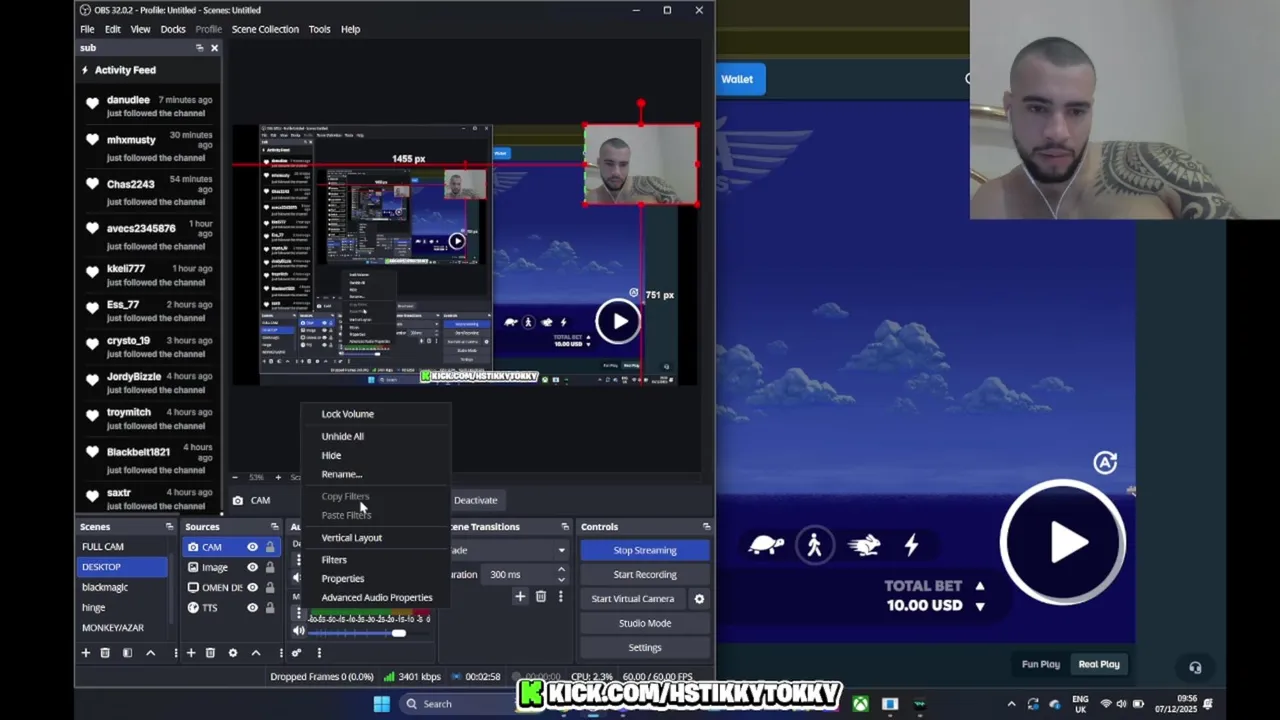Float the Controls dock with pop-out icon
1280x720 pixels.
[706, 527]
